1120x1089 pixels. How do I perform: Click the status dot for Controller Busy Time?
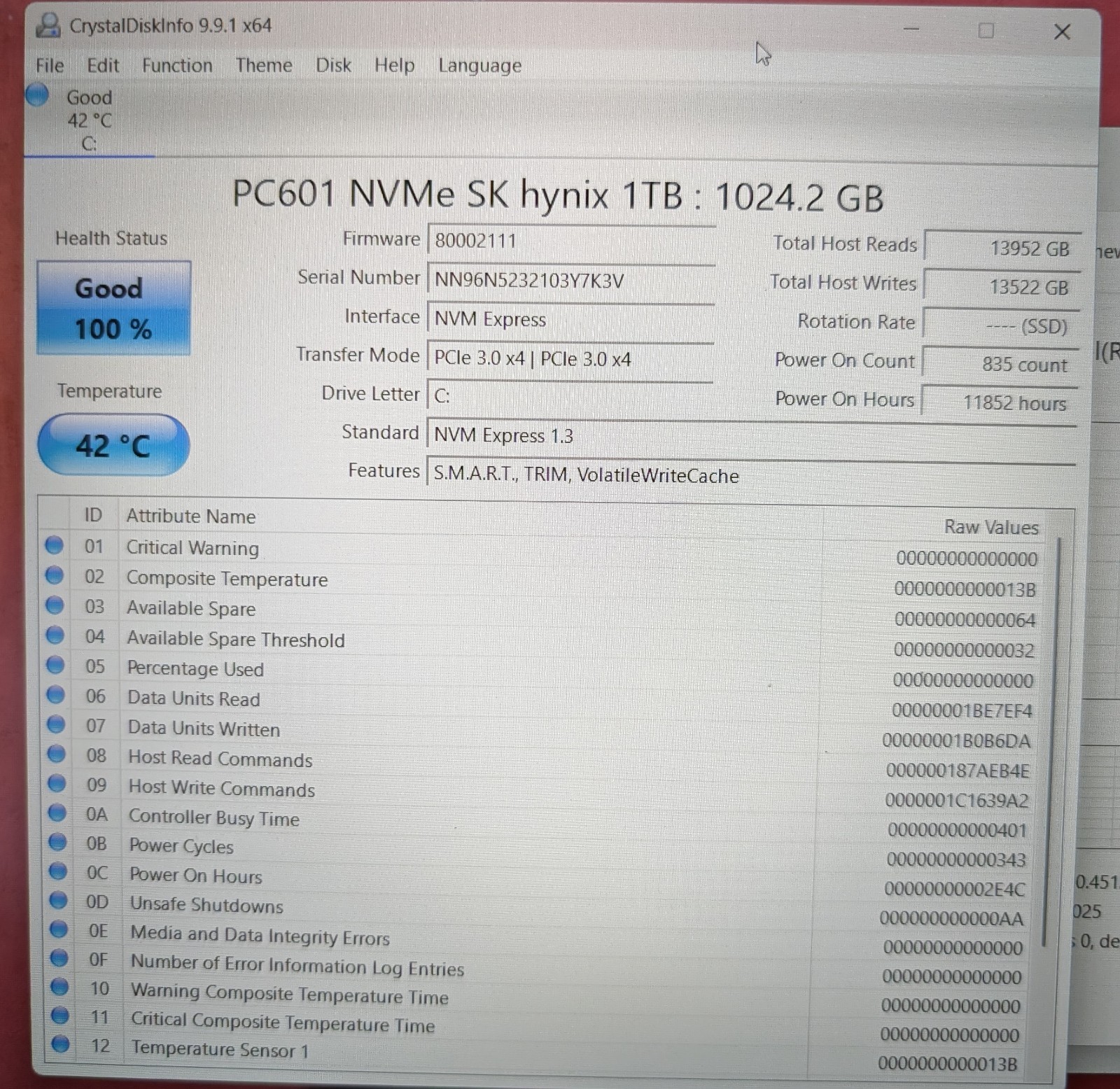(x=57, y=813)
